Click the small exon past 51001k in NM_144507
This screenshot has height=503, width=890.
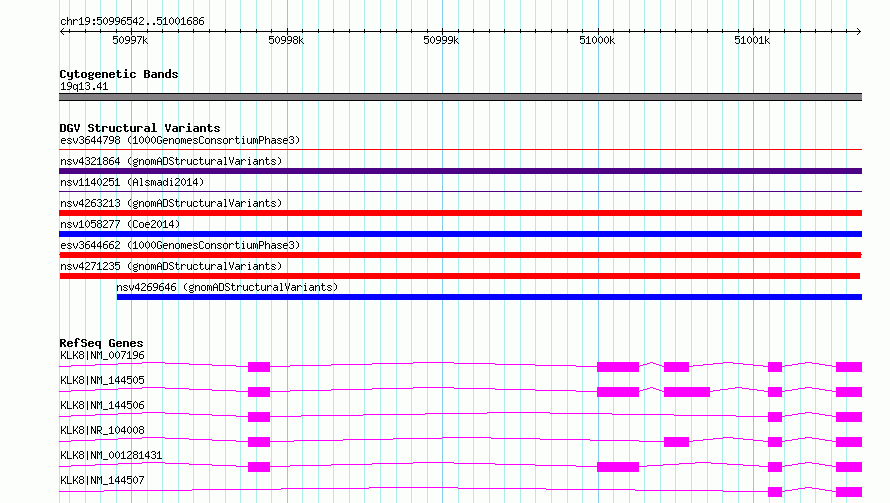(x=775, y=492)
